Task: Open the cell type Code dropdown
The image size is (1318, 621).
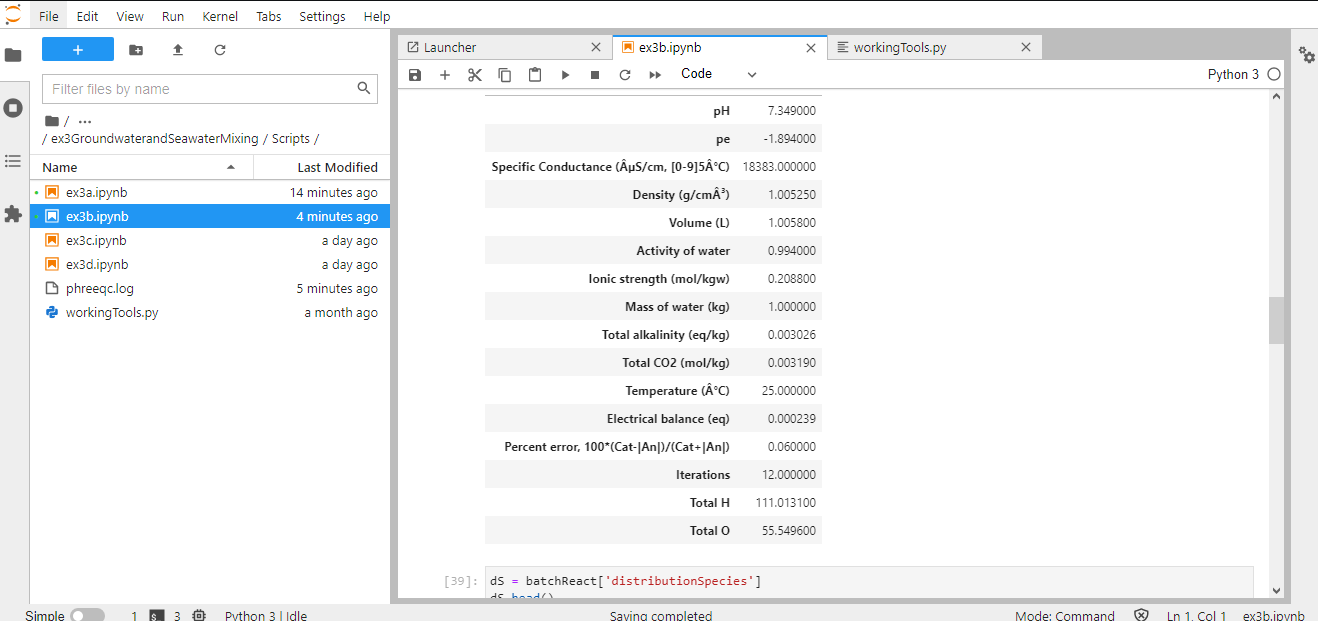Action: 718,74
